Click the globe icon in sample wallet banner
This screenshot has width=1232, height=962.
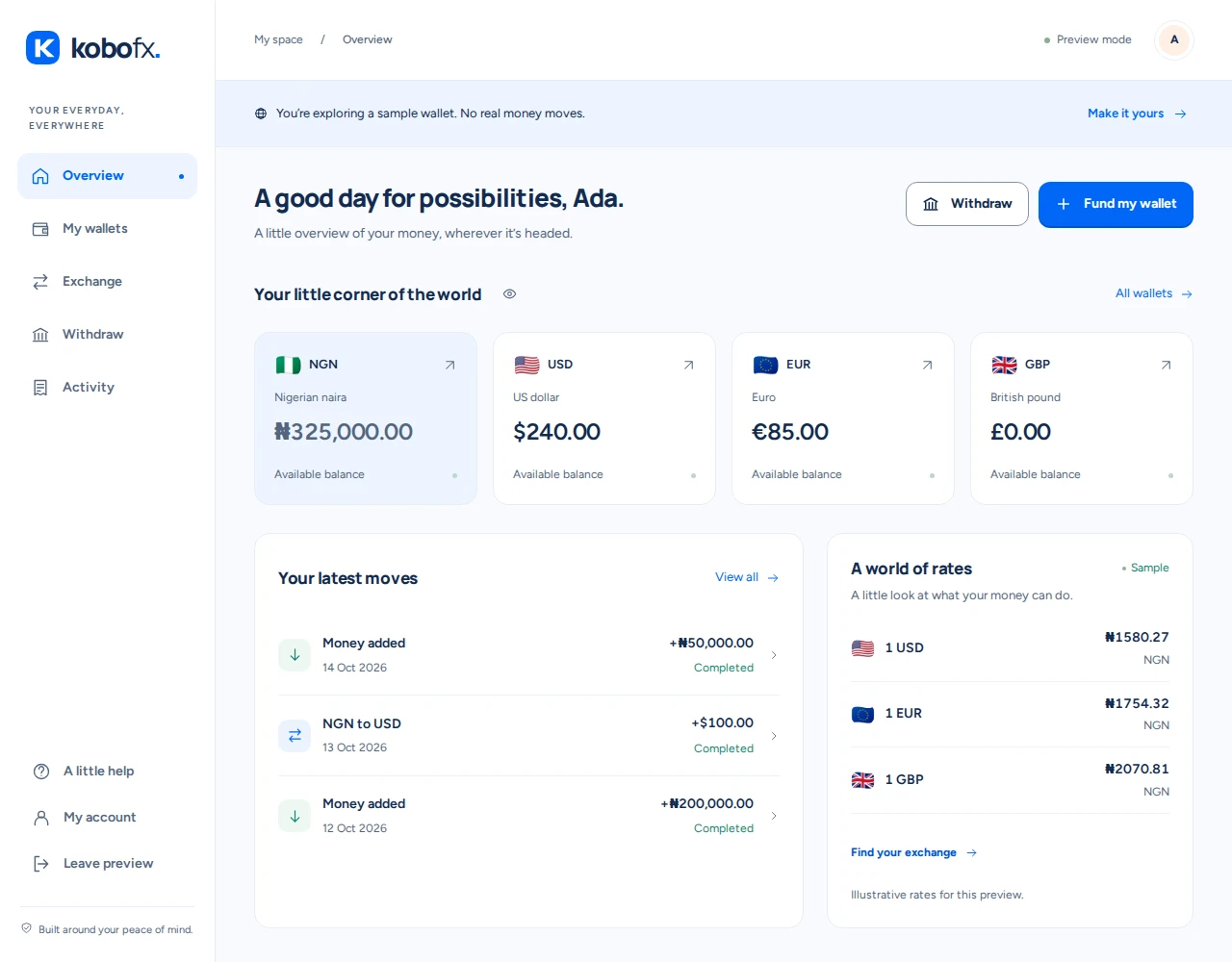click(261, 114)
